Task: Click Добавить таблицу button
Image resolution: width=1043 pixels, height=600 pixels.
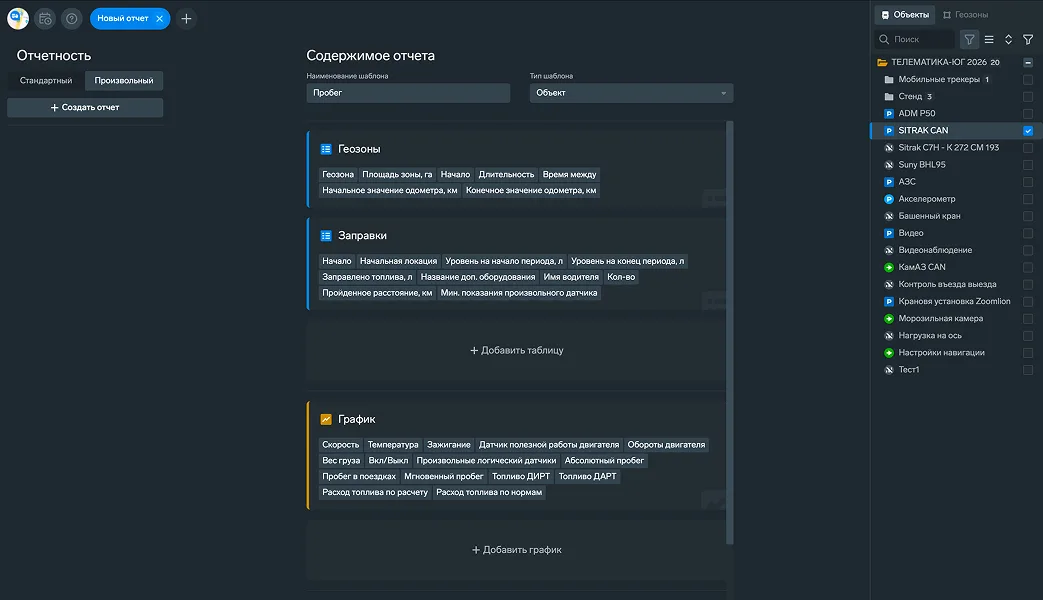Action: (x=517, y=350)
